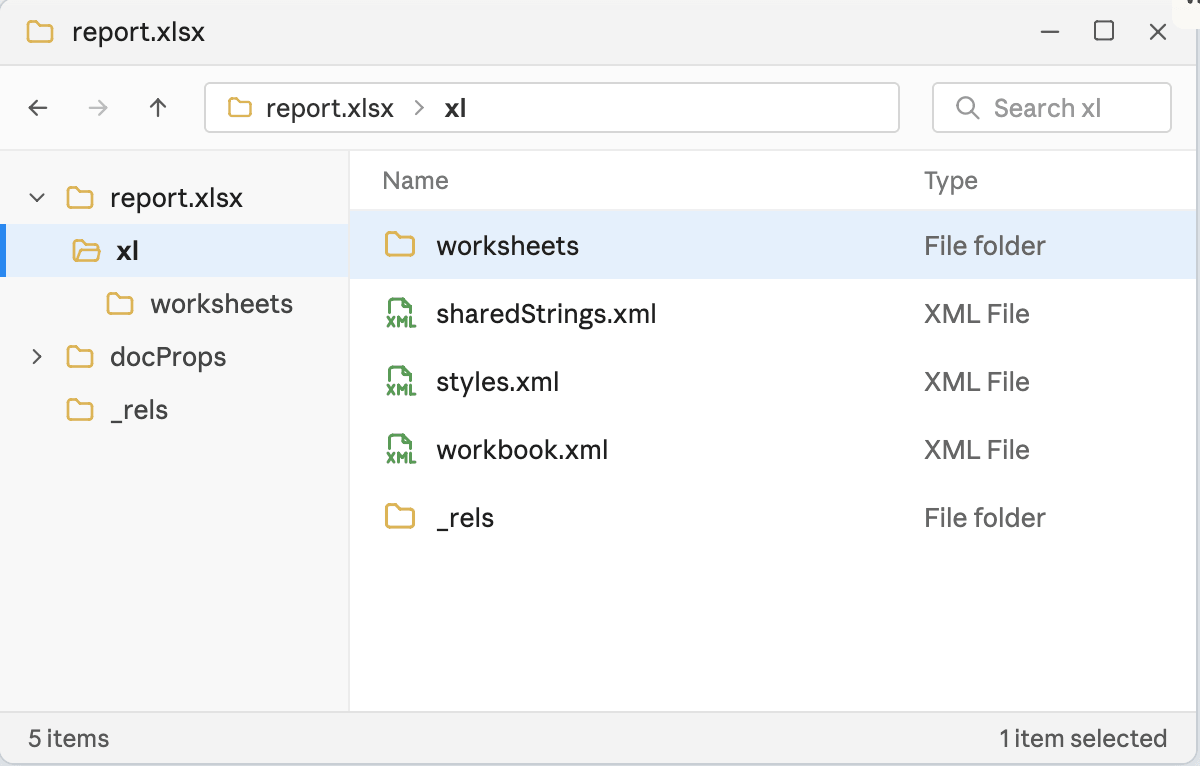Go up one folder level
The image size is (1200, 766).
pyautogui.click(x=158, y=108)
